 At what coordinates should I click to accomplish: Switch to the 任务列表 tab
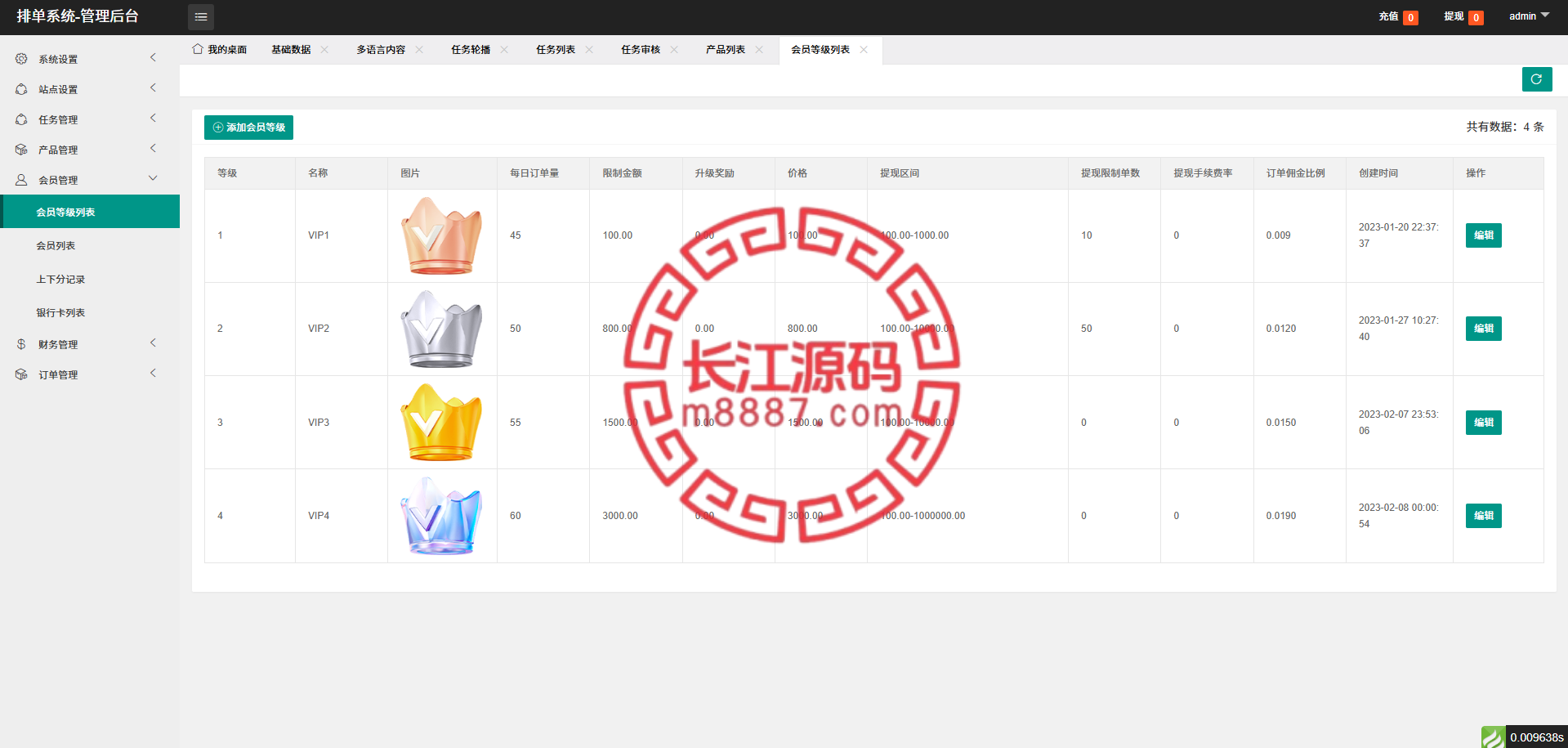pos(556,50)
